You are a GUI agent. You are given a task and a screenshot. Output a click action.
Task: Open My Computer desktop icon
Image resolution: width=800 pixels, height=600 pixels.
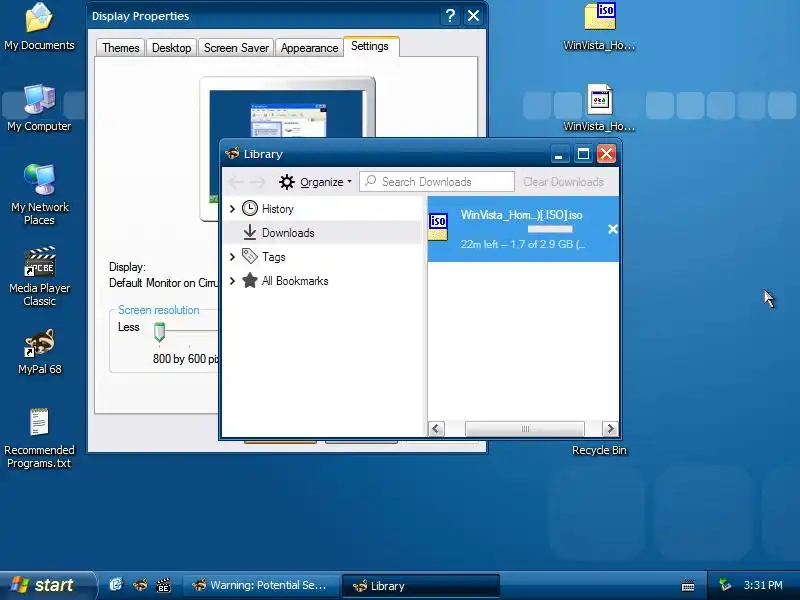click(39, 108)
